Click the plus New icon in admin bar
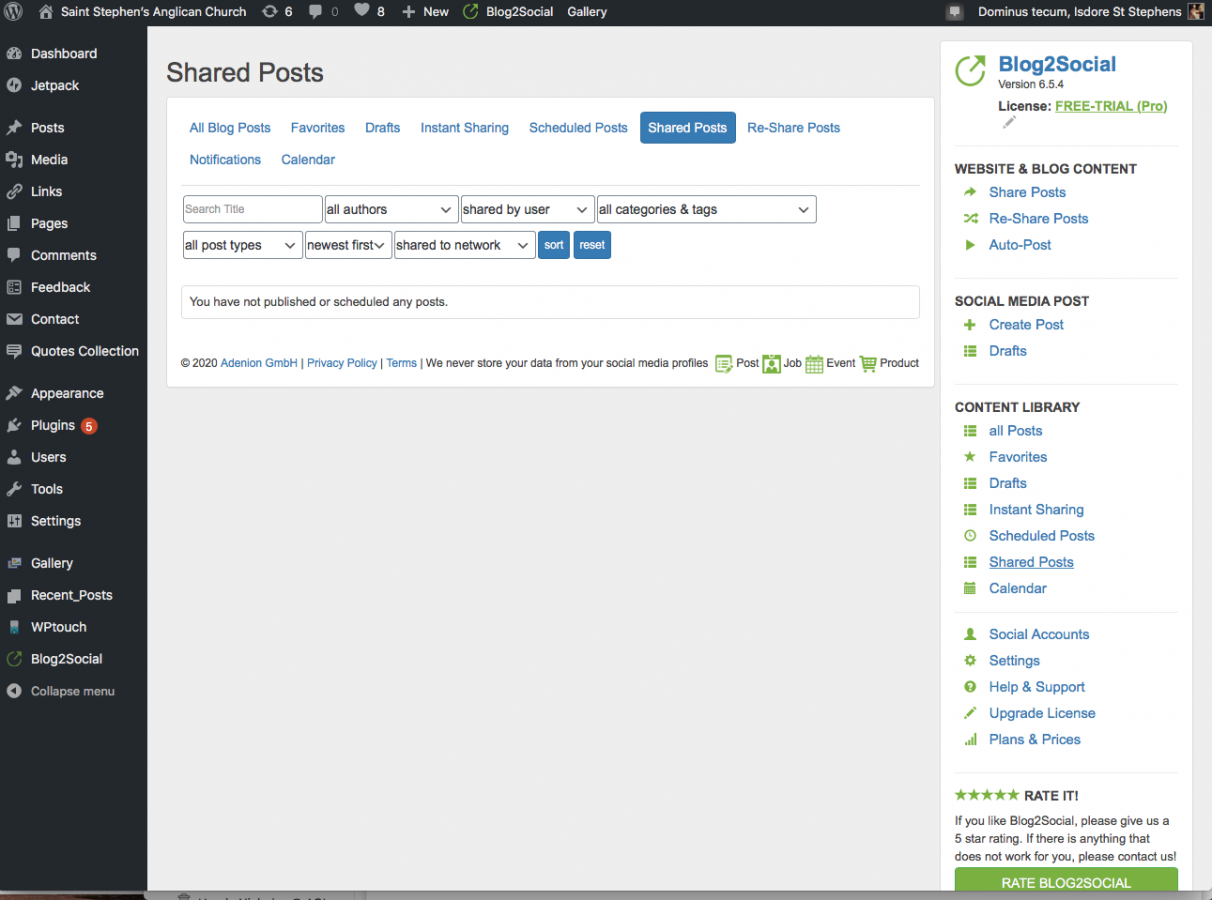Screen dimensions: 1212x900 click(x=408, y=12)
